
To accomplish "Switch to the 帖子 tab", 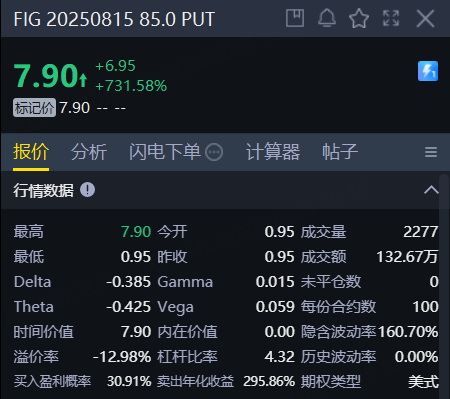I will pos(340,152).
